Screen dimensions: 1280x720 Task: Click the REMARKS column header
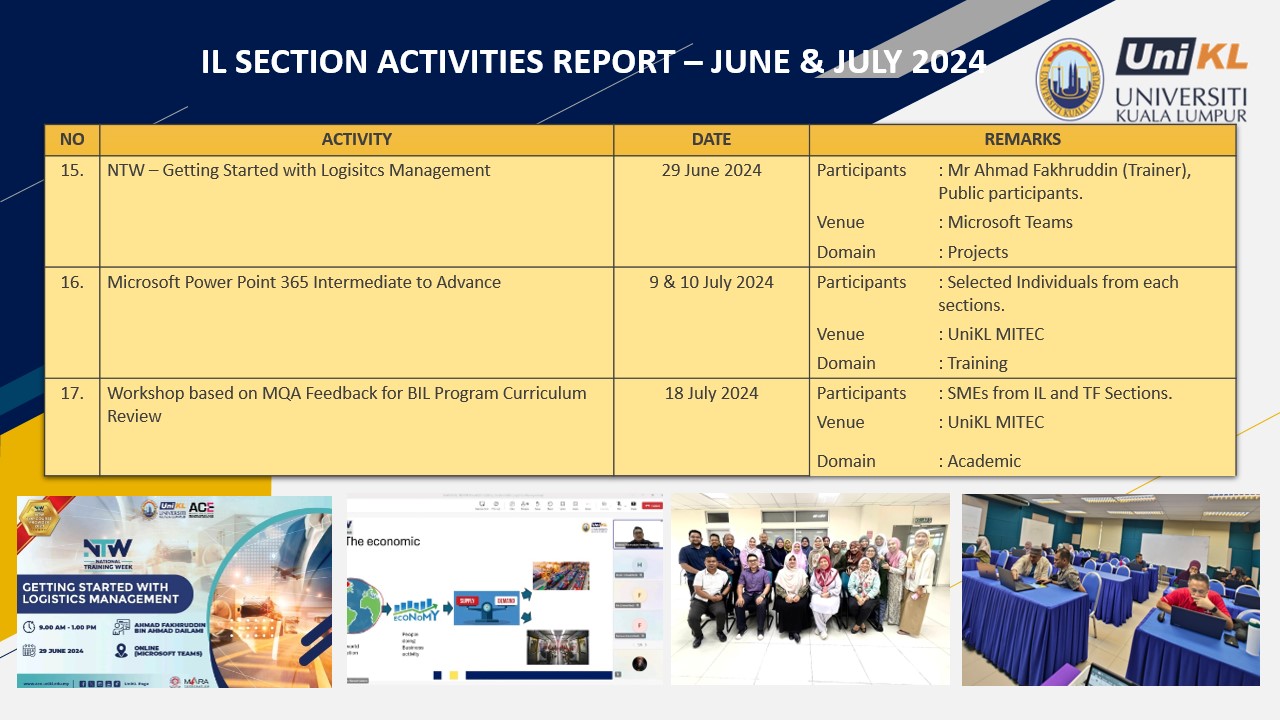pyautogui.click(x=1022, y=139)
